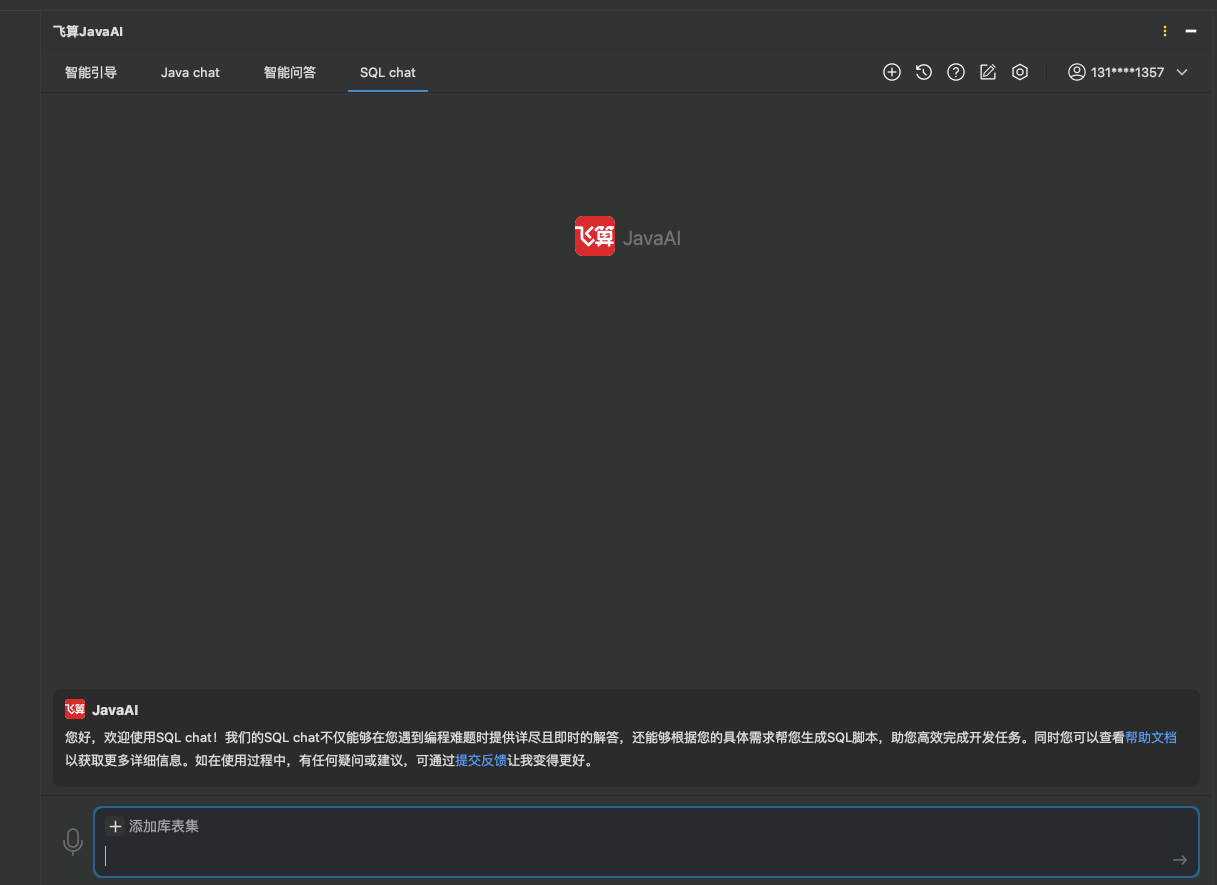
Task: Click the user account avatar icon
Action: 1077,72
